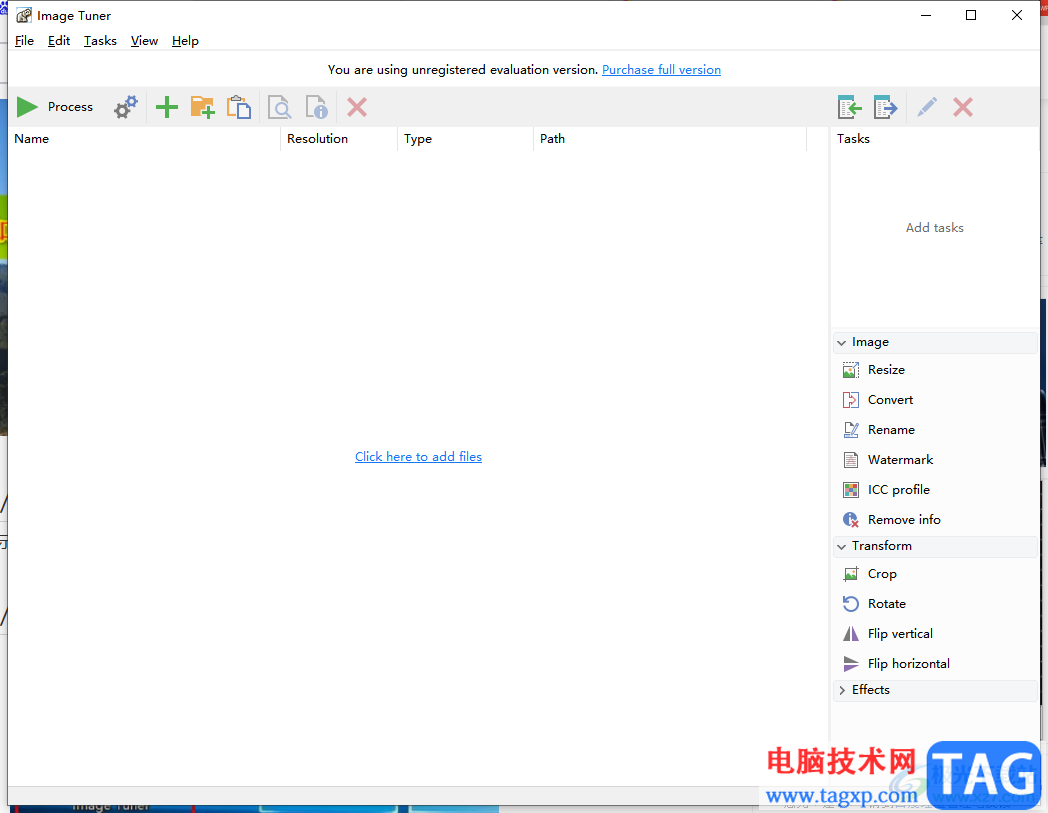The height and width of the screenshot is (813, 1048).
Task: Click the Image Tuner app icon in title bar
Action: (x=23, y=15)
